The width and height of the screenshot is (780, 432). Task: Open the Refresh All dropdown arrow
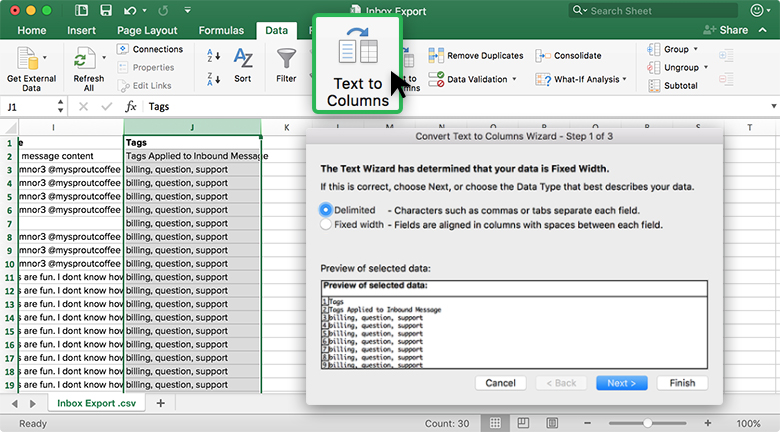pos(104,58)
